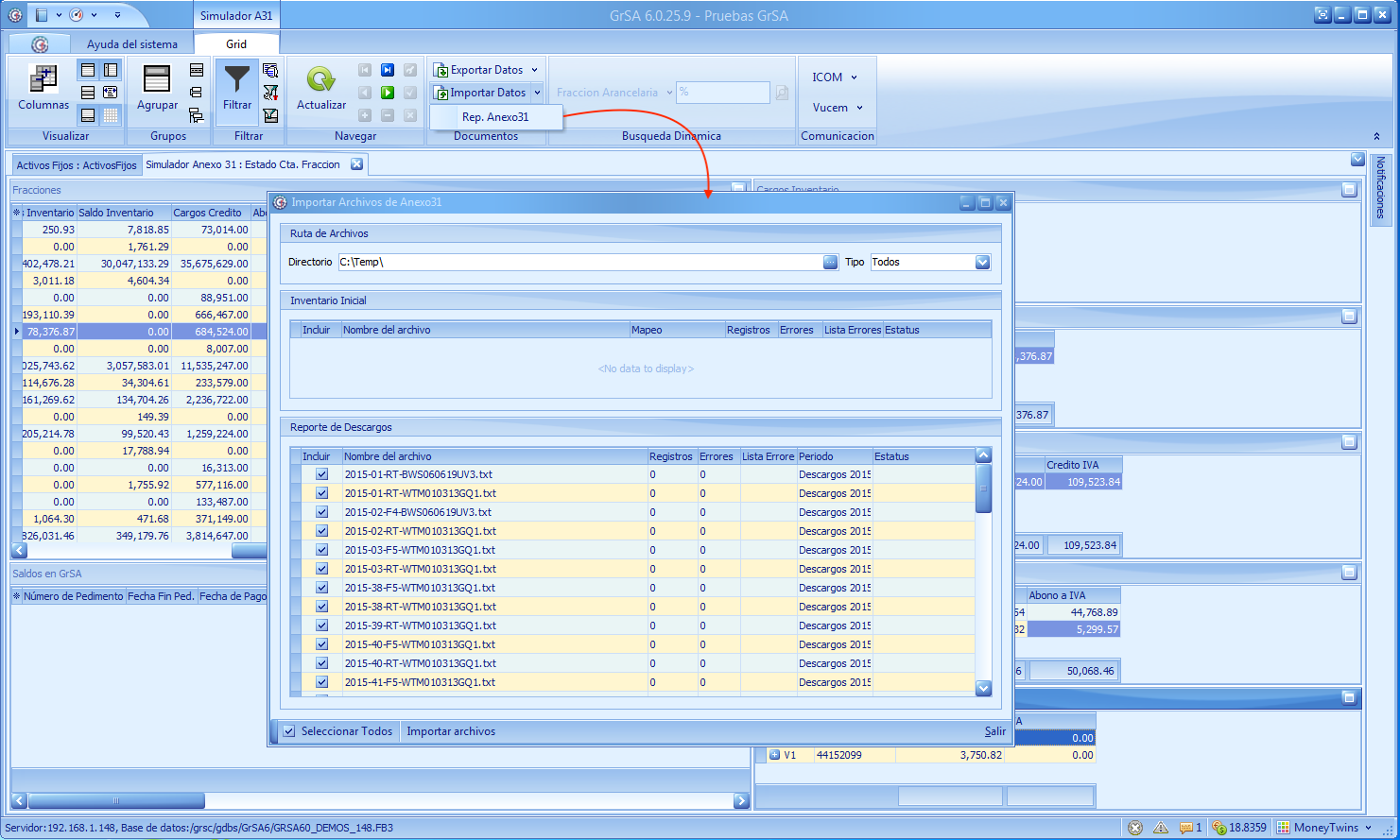Click the collapse groups icon in Grupos
This screenshot has width=1400, height=840.
point(197,93)
